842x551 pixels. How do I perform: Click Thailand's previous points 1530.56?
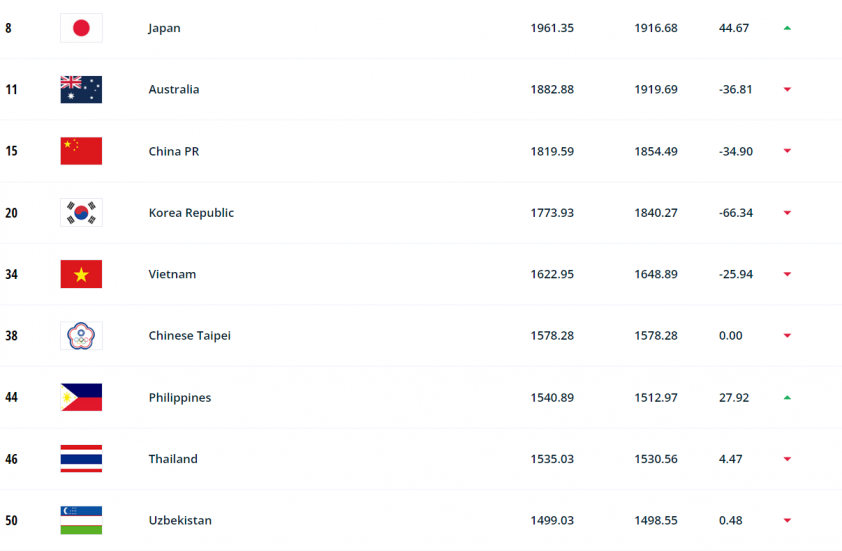click(656, 459)
